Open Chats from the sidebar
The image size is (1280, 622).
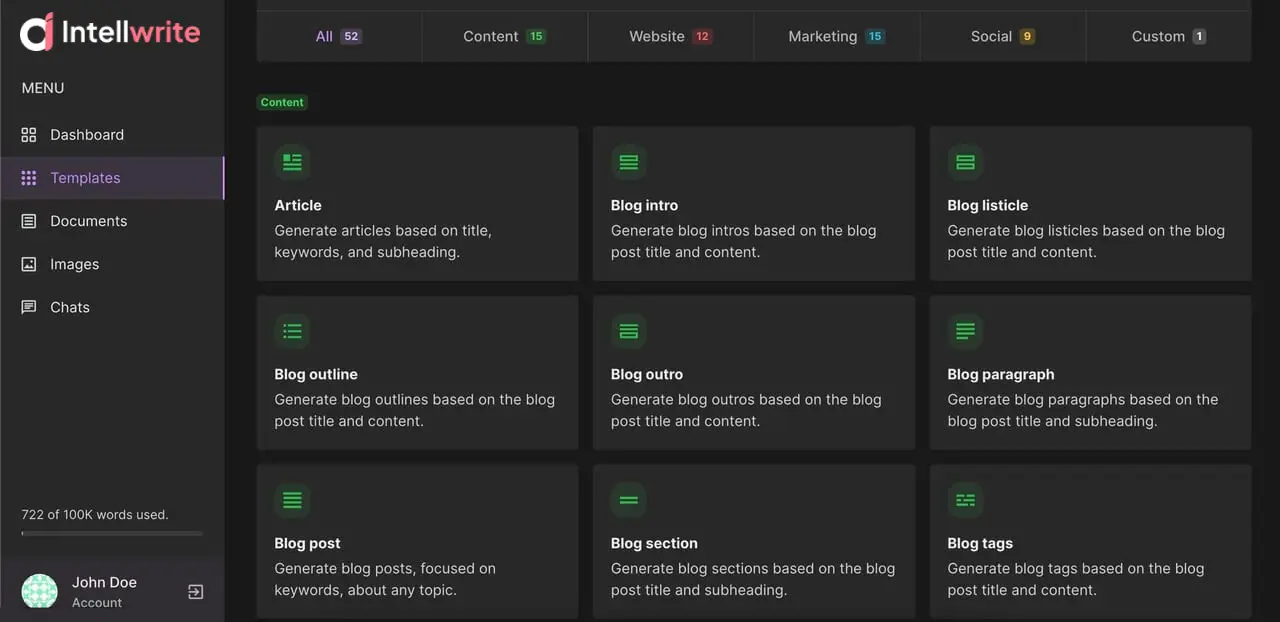70,307
